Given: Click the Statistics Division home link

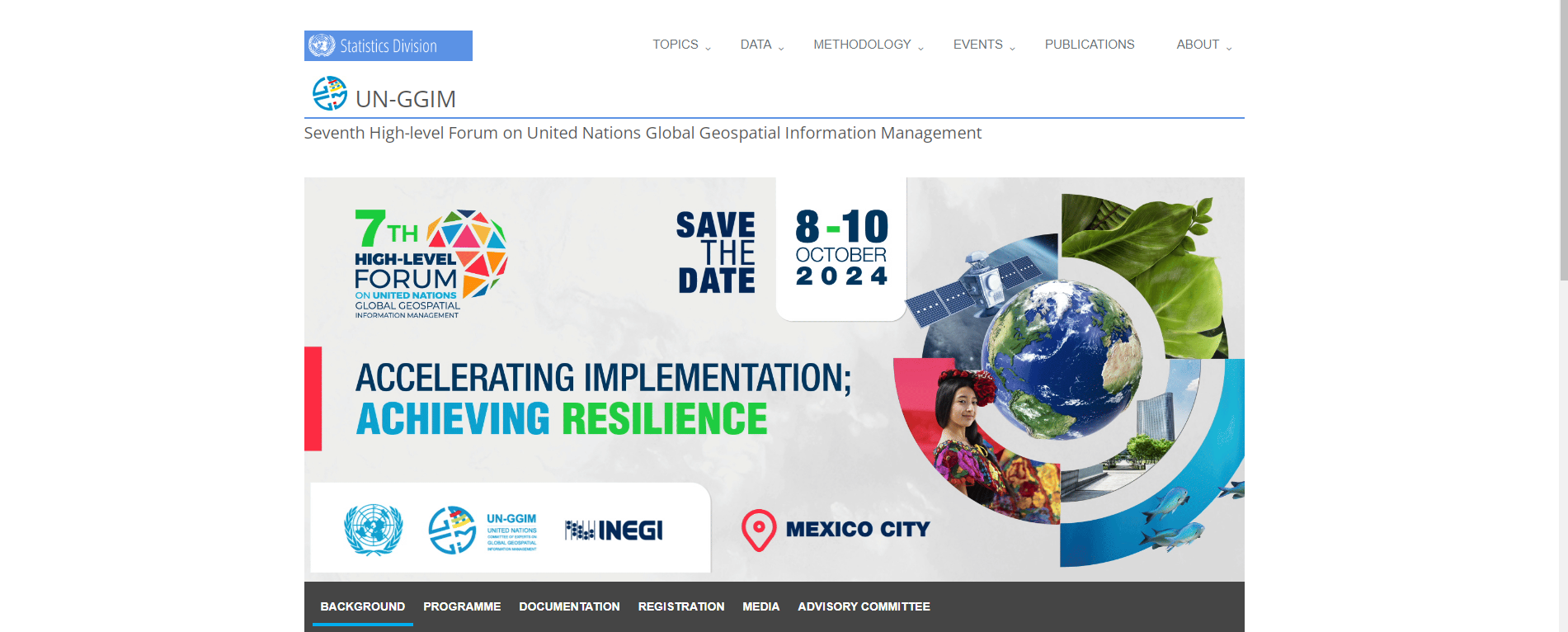Looking at the screenshot, I should (x=388, y=45).
